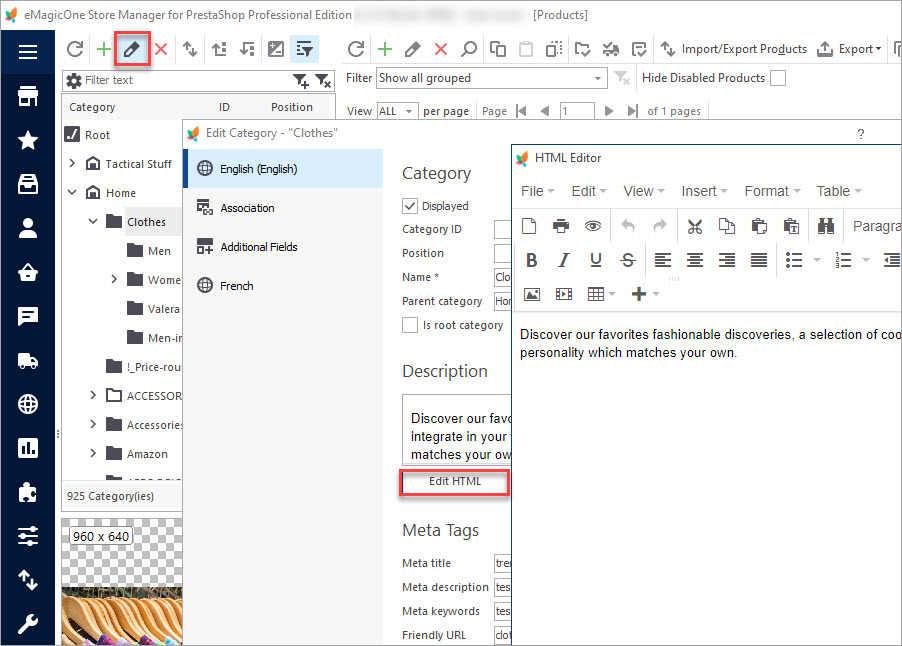The width and height of the screenshot is (902, 646).
Task: Switch to English (English) tab
Action: [284, 169]
